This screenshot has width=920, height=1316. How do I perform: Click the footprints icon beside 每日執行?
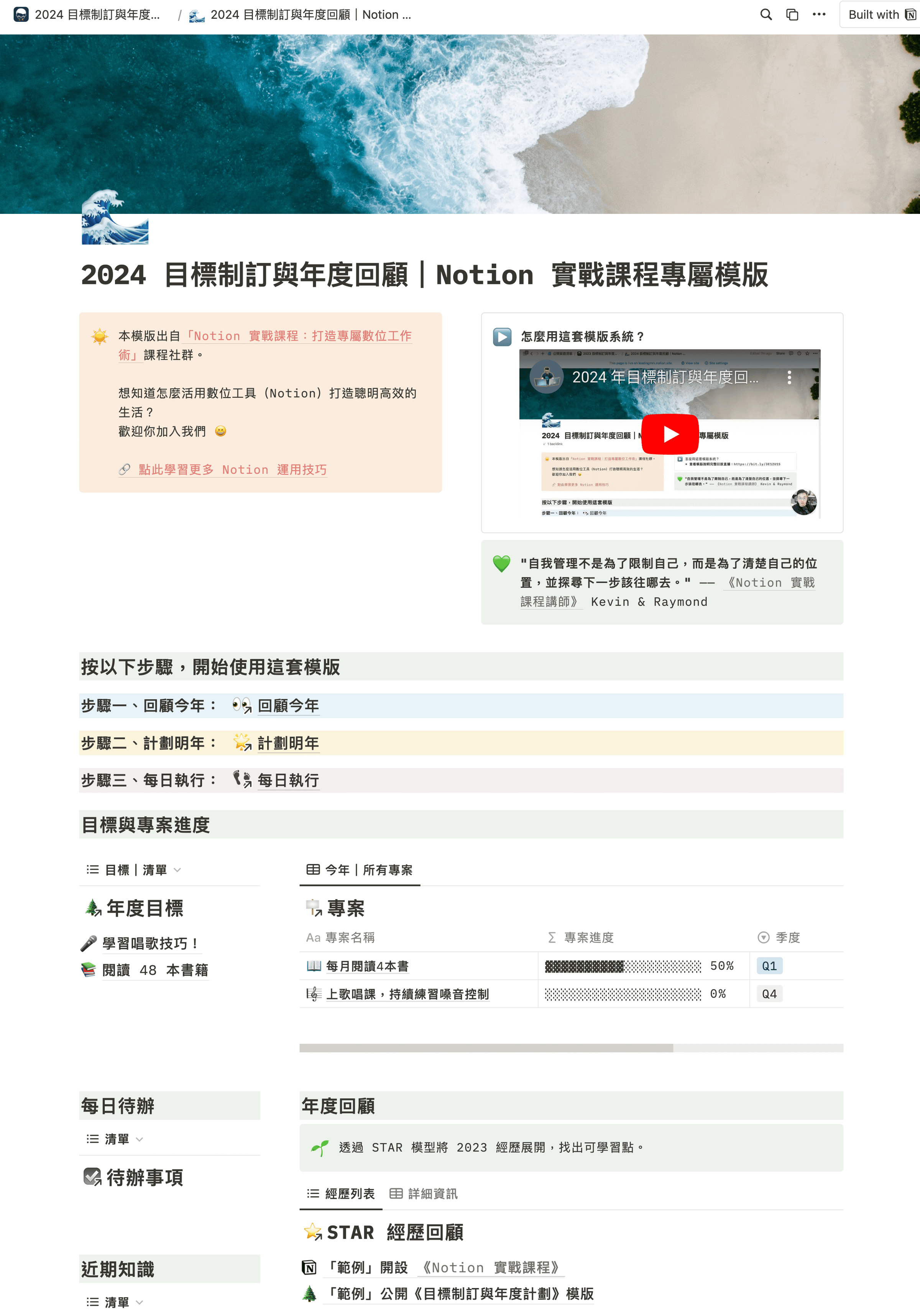click(242, 780)
